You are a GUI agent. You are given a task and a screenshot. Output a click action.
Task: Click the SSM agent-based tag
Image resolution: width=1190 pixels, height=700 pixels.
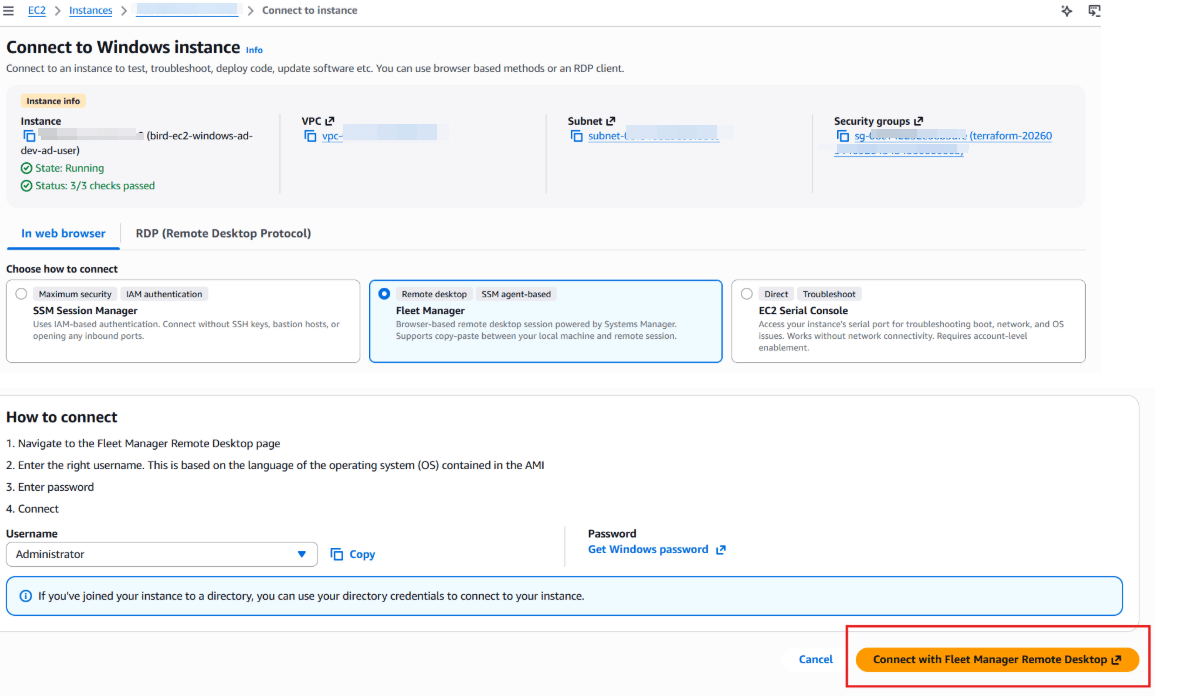click(x=516, y=295)
